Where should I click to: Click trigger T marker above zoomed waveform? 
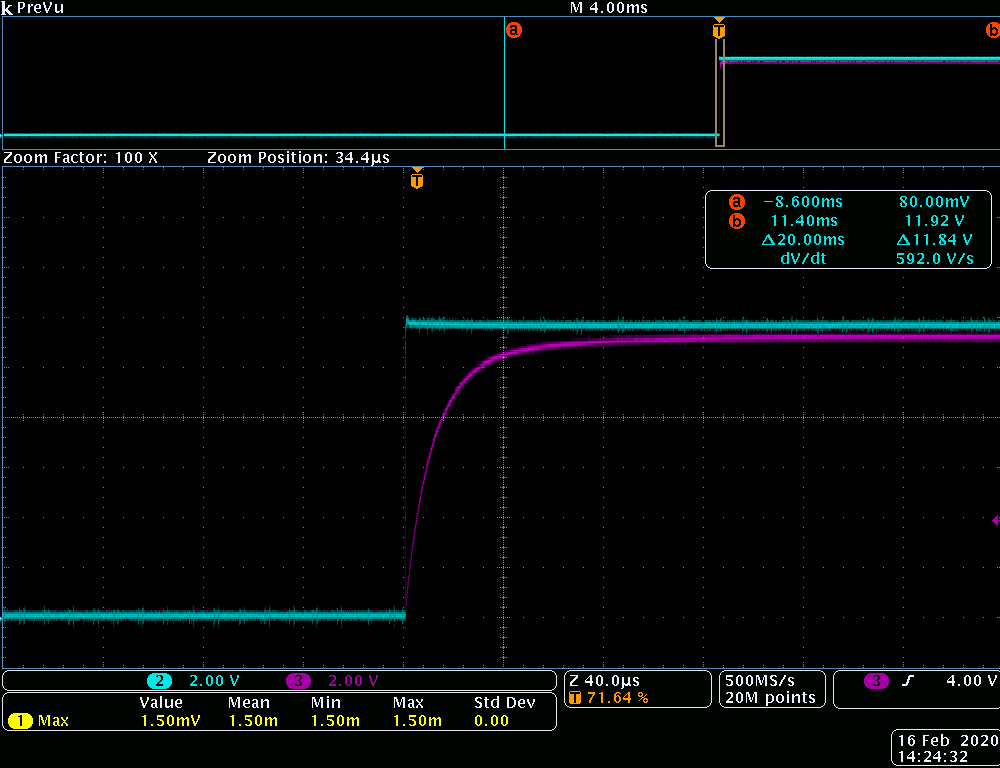(417, 180)
